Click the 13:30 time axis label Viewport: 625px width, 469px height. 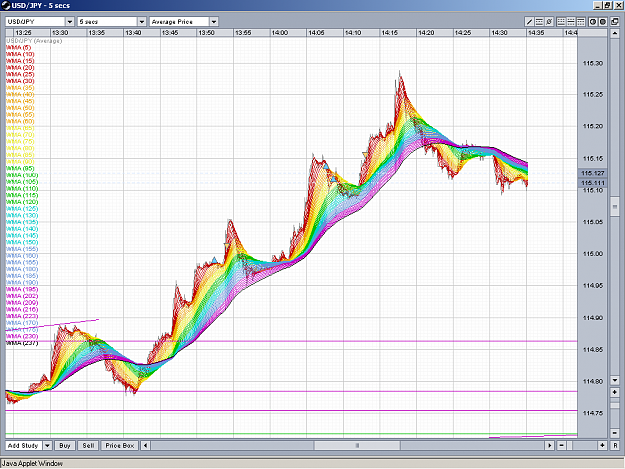pos(60,33)
